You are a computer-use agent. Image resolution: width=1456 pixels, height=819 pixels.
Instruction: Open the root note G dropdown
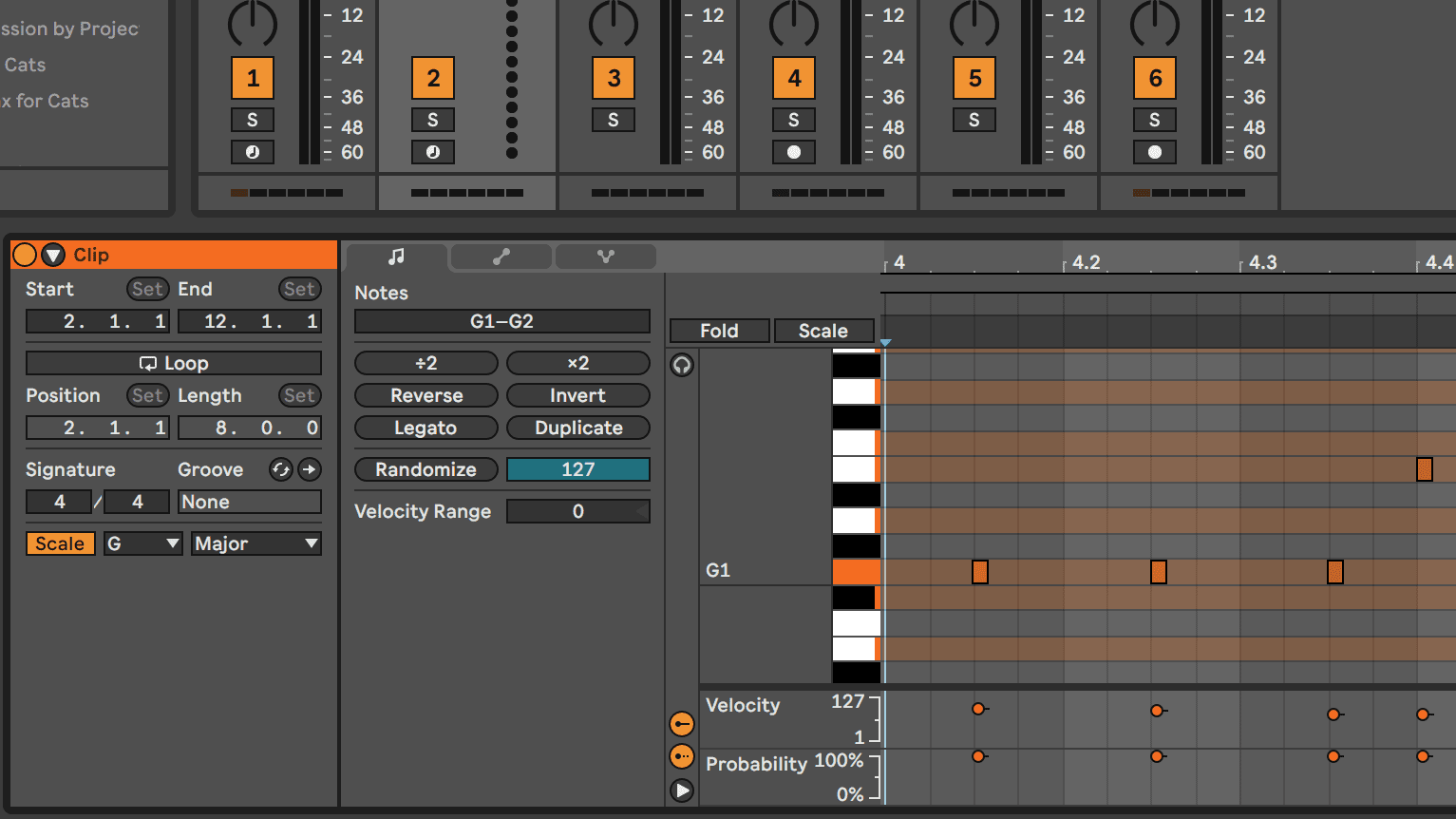tap(142, 543)
